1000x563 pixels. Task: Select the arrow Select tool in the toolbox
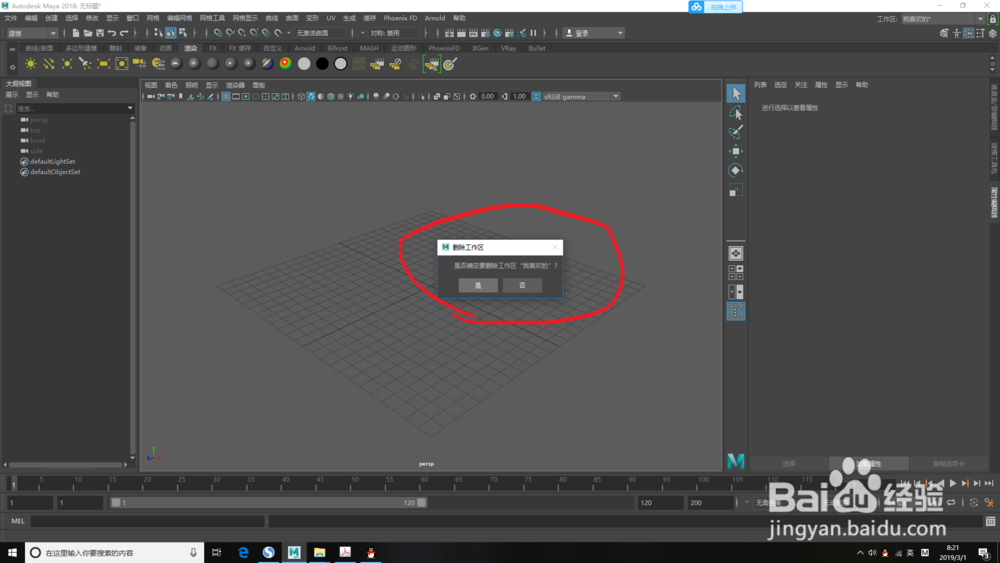[735, 94]
